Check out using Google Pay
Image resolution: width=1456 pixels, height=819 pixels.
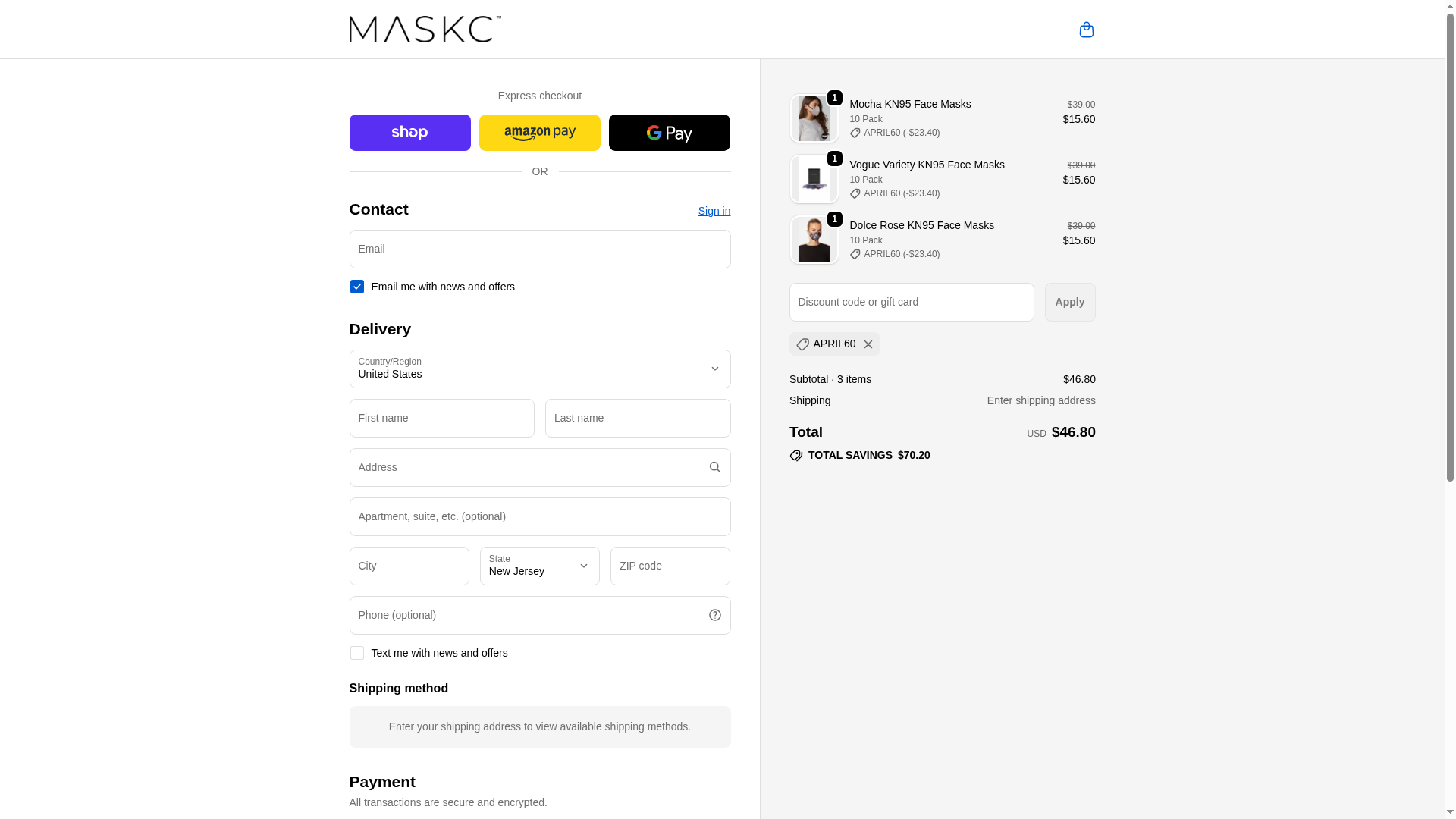(x=669, y=133)
